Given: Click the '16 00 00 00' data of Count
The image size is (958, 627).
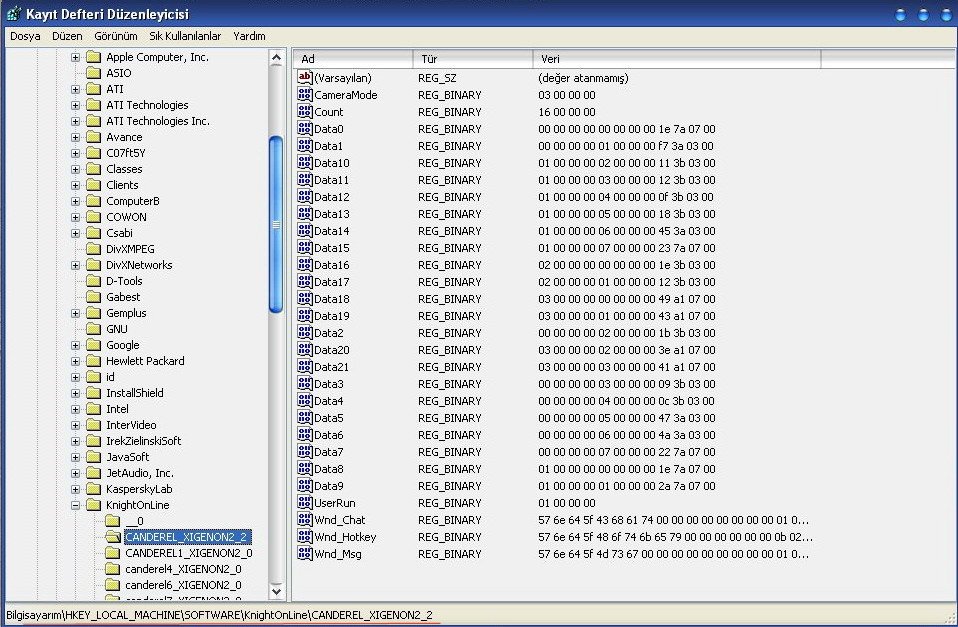Looking at the screenshot, I should pyautogui.click(x=566, y=112).
